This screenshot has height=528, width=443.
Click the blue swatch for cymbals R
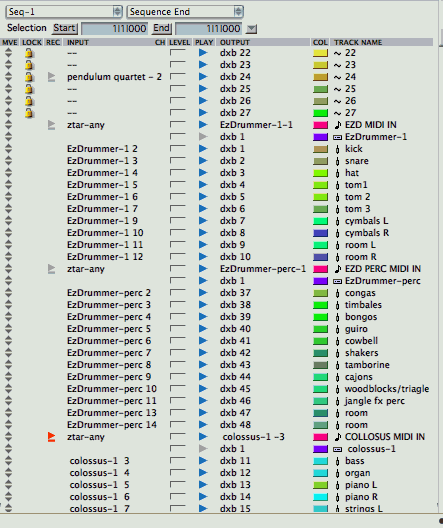(320, 233)
